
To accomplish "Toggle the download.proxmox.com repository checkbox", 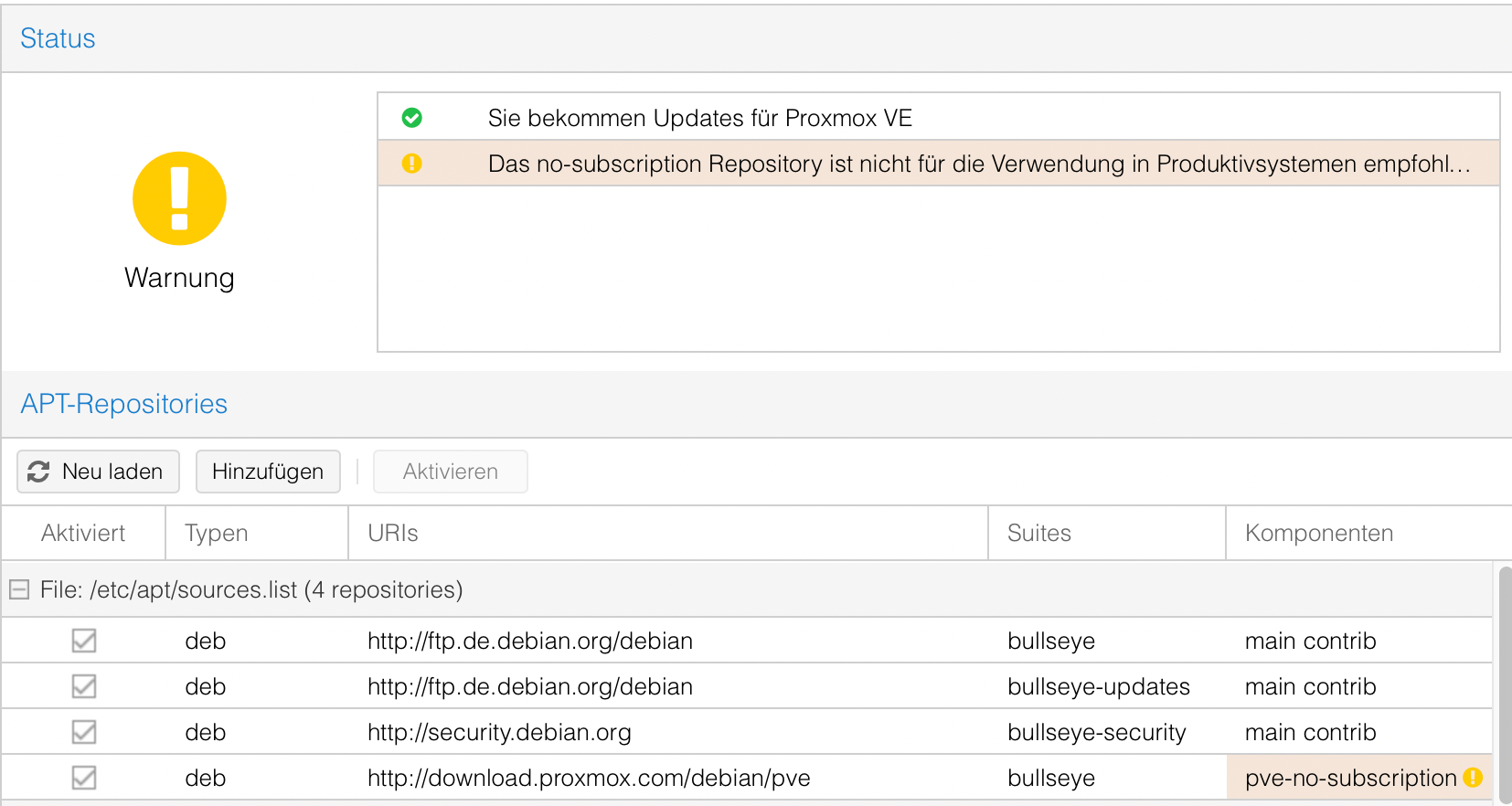I will pyautogui.click(x=84, y=778).
